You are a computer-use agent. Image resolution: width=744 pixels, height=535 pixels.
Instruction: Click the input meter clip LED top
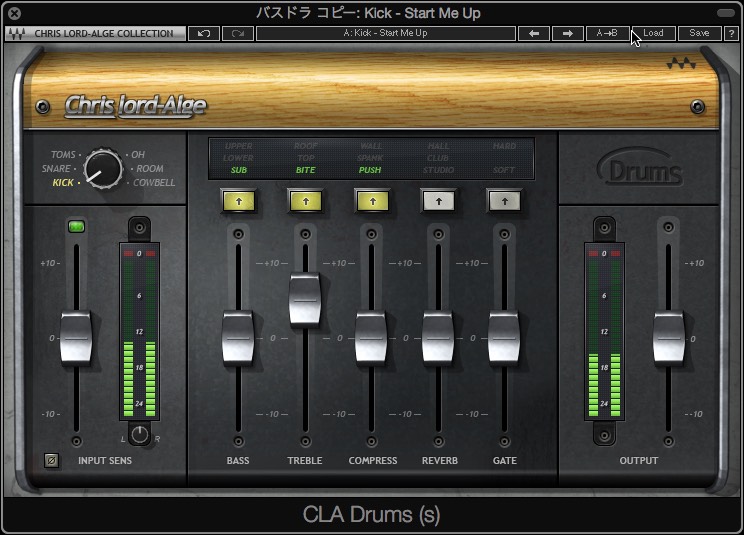[x=140, y=254]
